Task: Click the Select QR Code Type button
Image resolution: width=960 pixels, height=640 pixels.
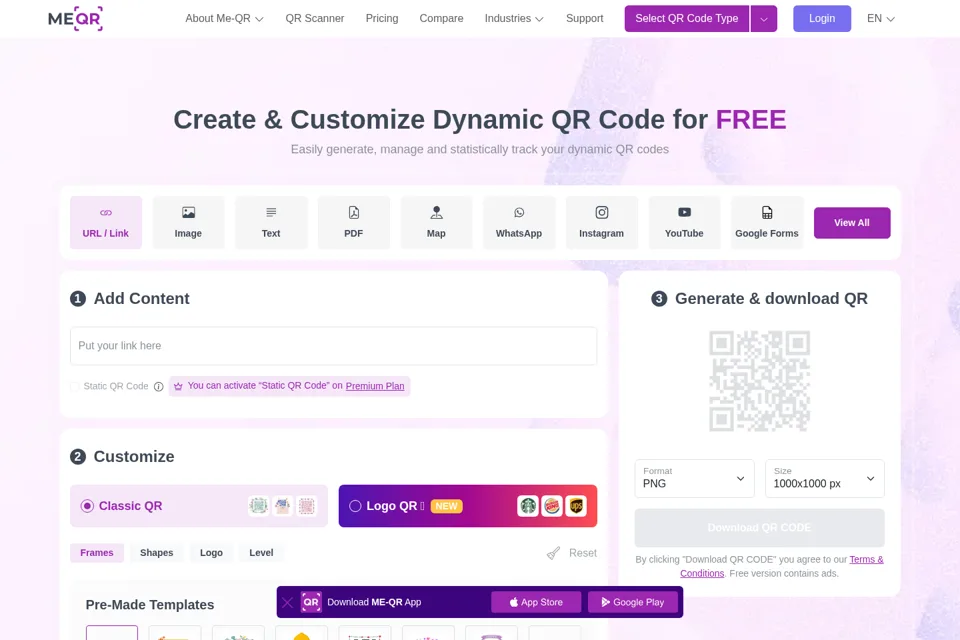Action: (x=686, y=19)
